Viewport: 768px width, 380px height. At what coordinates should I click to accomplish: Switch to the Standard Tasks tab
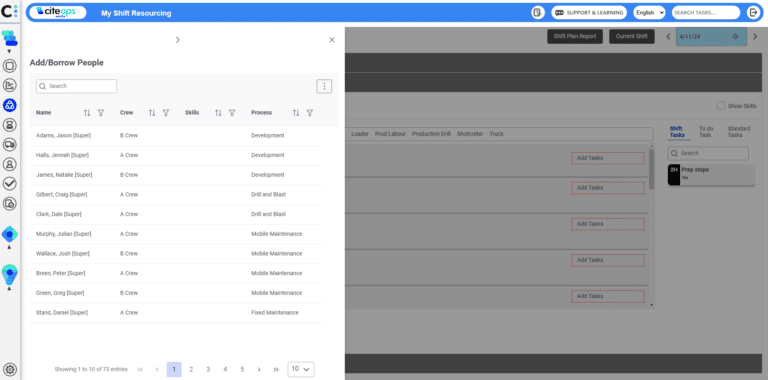[739, 132]
